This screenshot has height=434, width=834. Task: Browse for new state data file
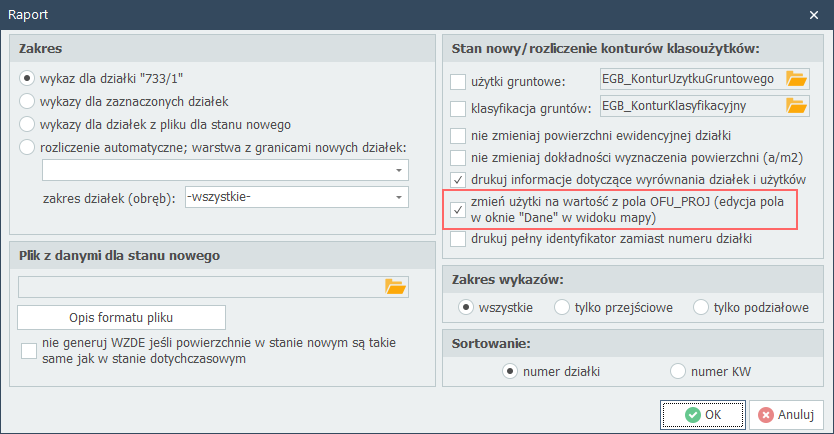pyautogui.click(x=396, y=287)
